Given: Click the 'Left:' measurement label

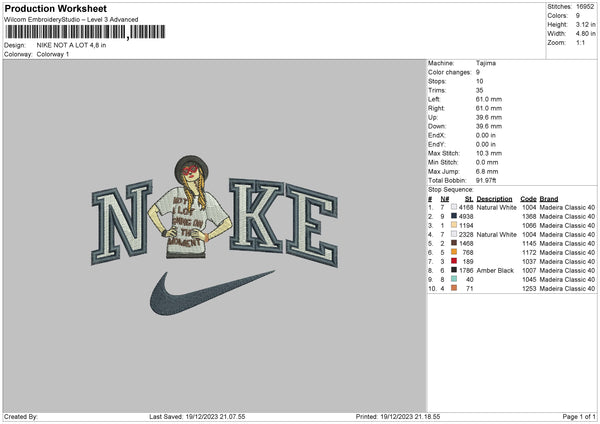Looking at the screenshot, I should pyautogui.click(x=434, y=99).
